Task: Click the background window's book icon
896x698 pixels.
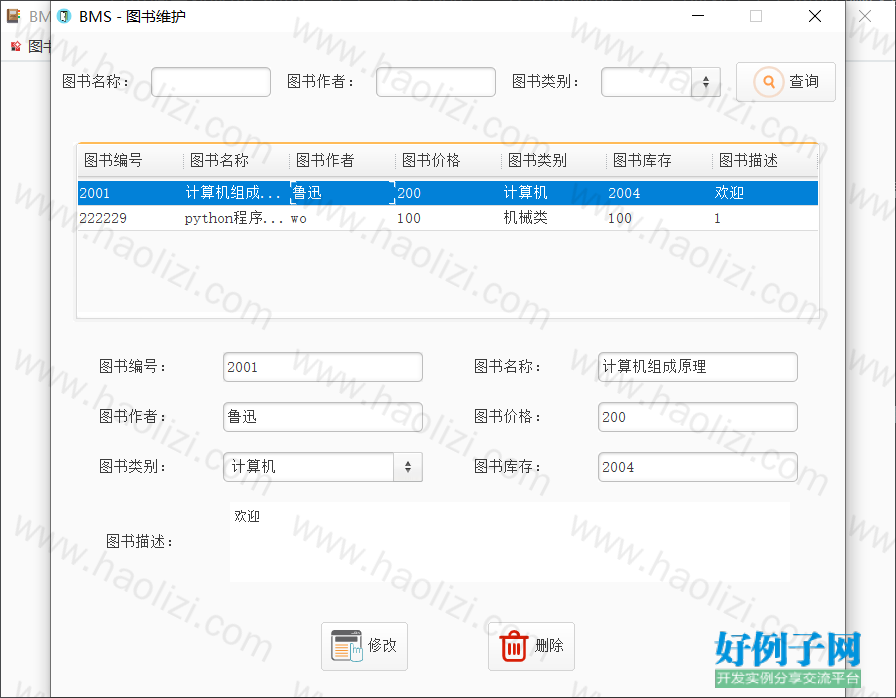Action: [13, 16]
